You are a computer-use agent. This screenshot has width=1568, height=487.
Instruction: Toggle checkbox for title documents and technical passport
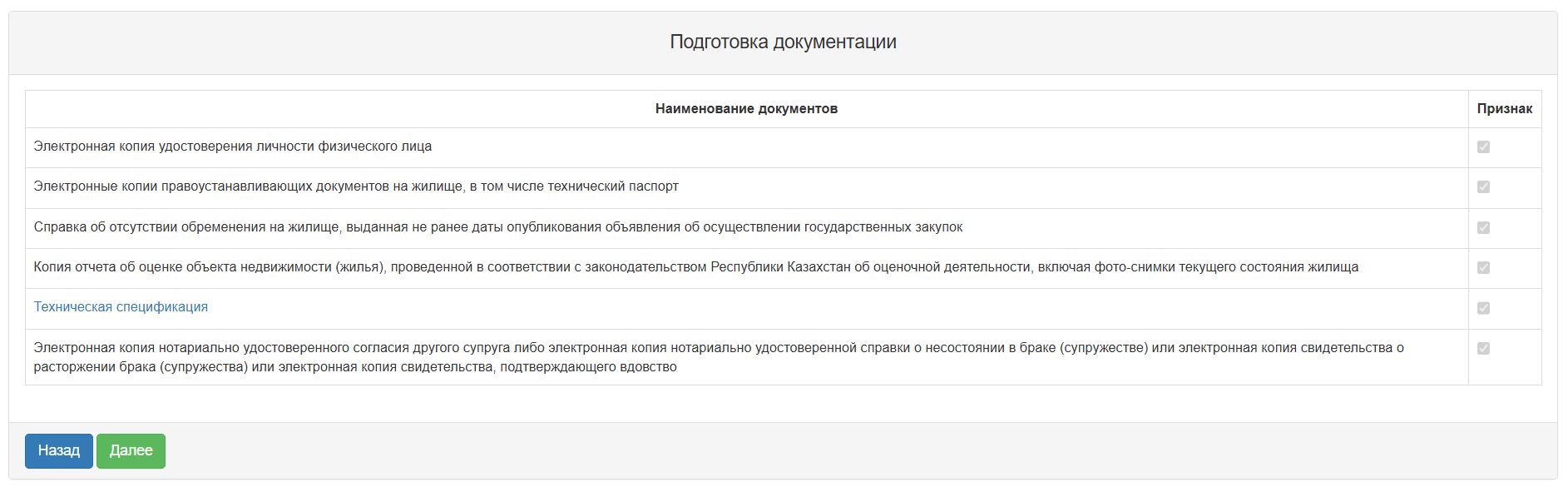click(1483, 187)
